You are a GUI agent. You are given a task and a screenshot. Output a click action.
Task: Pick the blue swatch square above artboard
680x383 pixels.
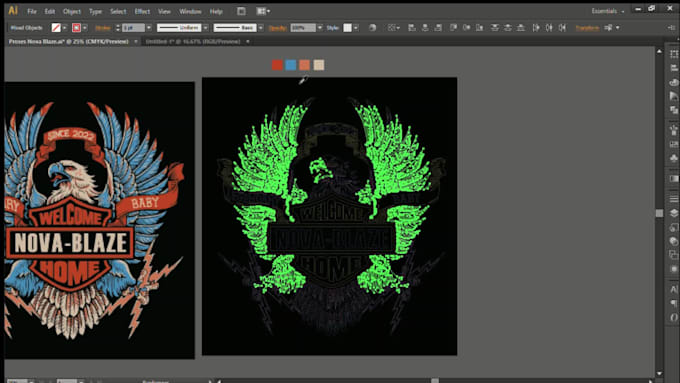[x=291, y=65]
